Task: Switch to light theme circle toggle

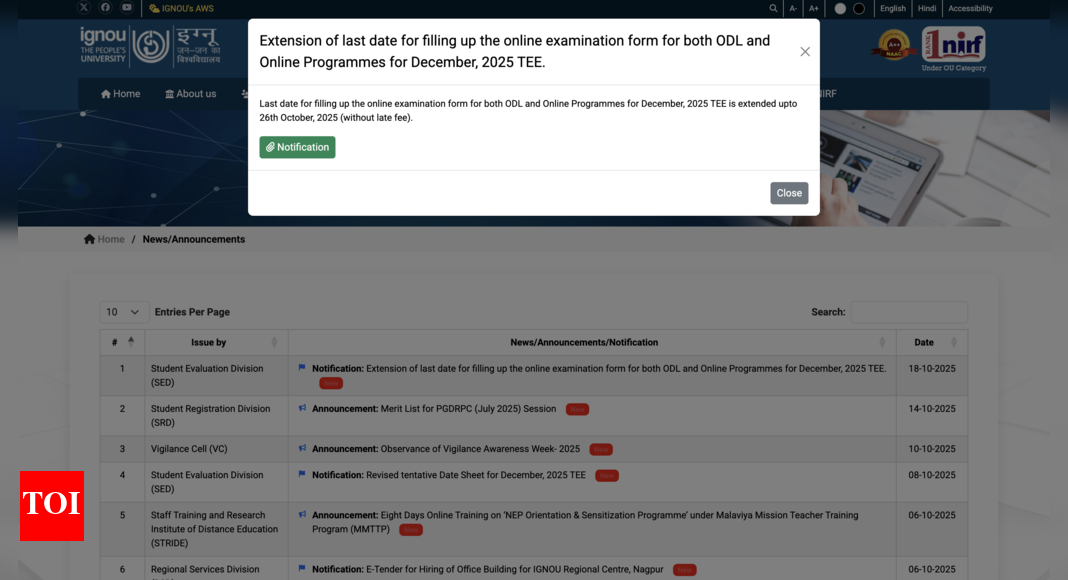Action: (840, 8)
